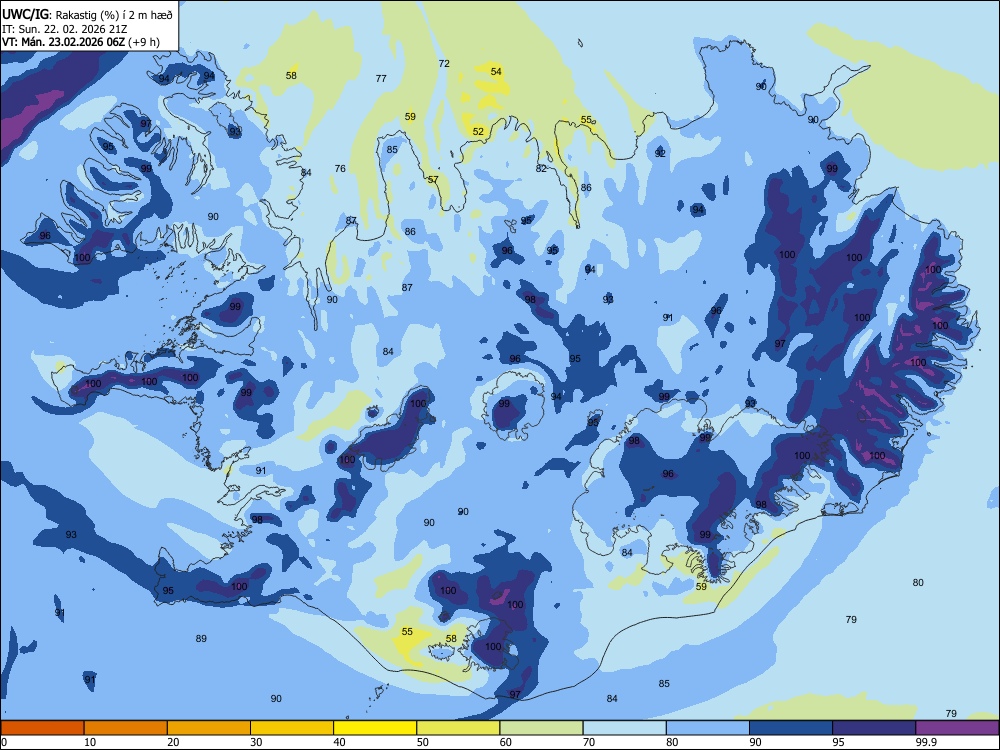1000x750 pixels.
Task: Select the 30–40 golden legend swatch
Action: point(292,728)
